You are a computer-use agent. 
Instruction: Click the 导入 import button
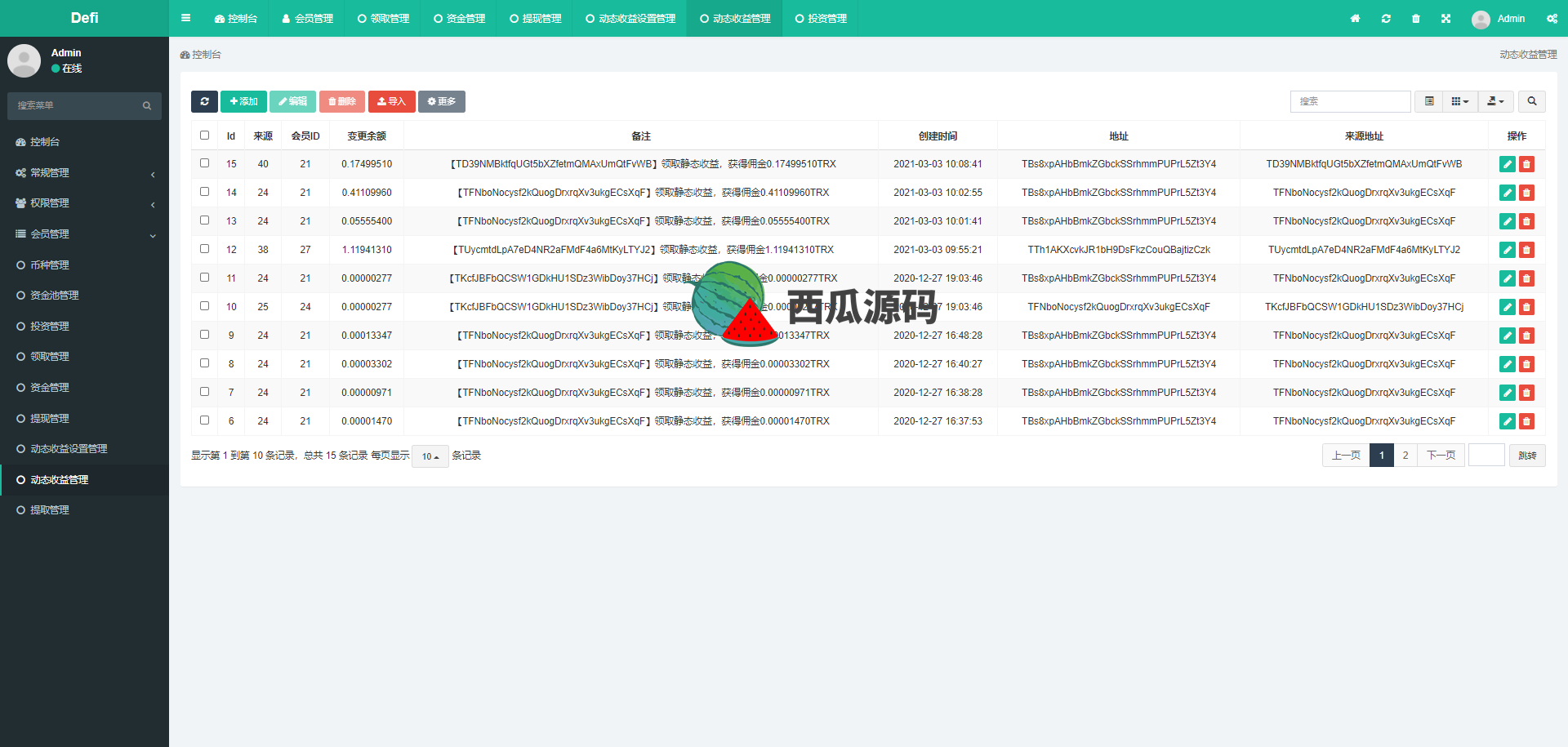pos(392,101)
